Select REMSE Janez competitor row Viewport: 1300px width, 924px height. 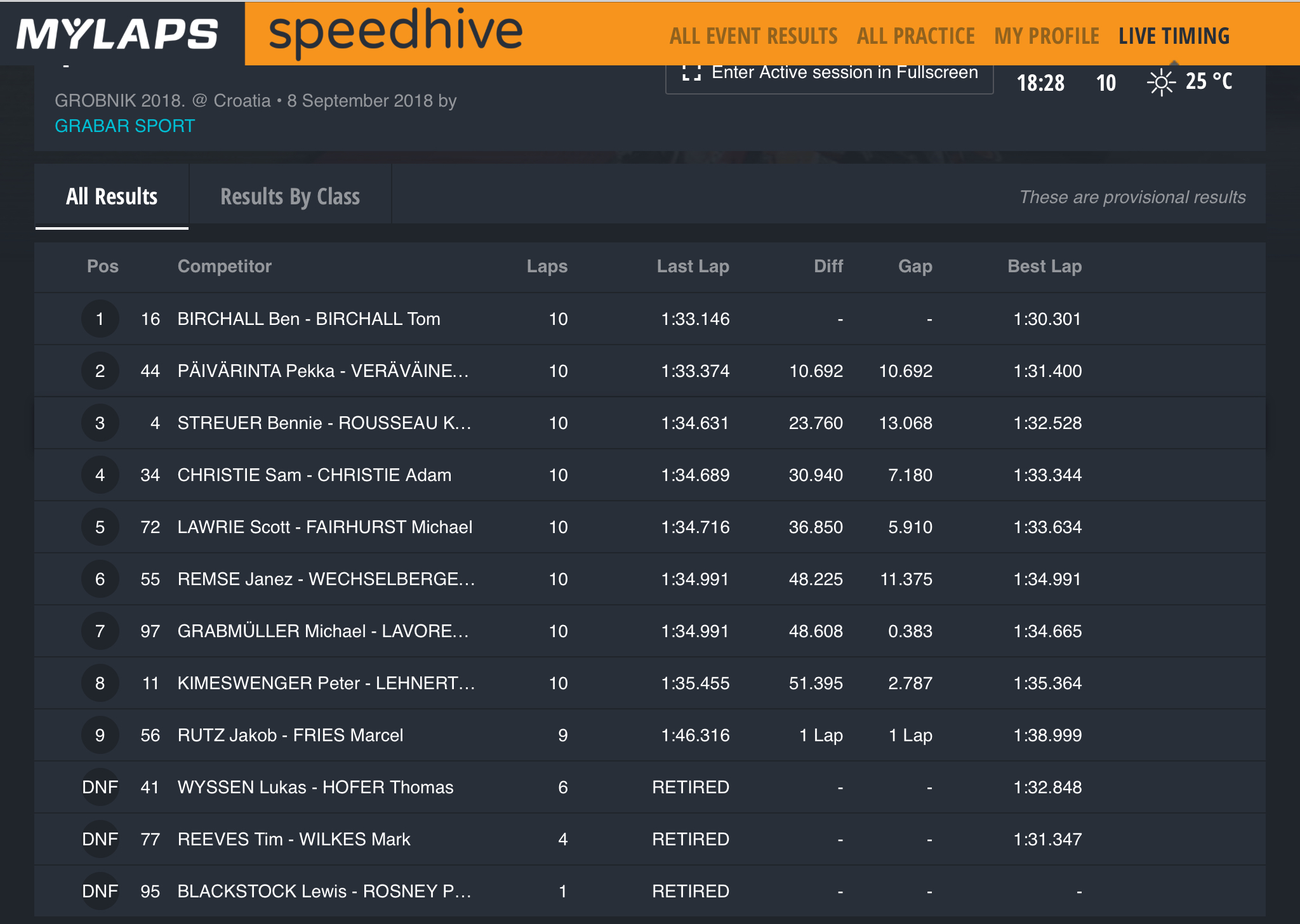click(x=650, y=579)
